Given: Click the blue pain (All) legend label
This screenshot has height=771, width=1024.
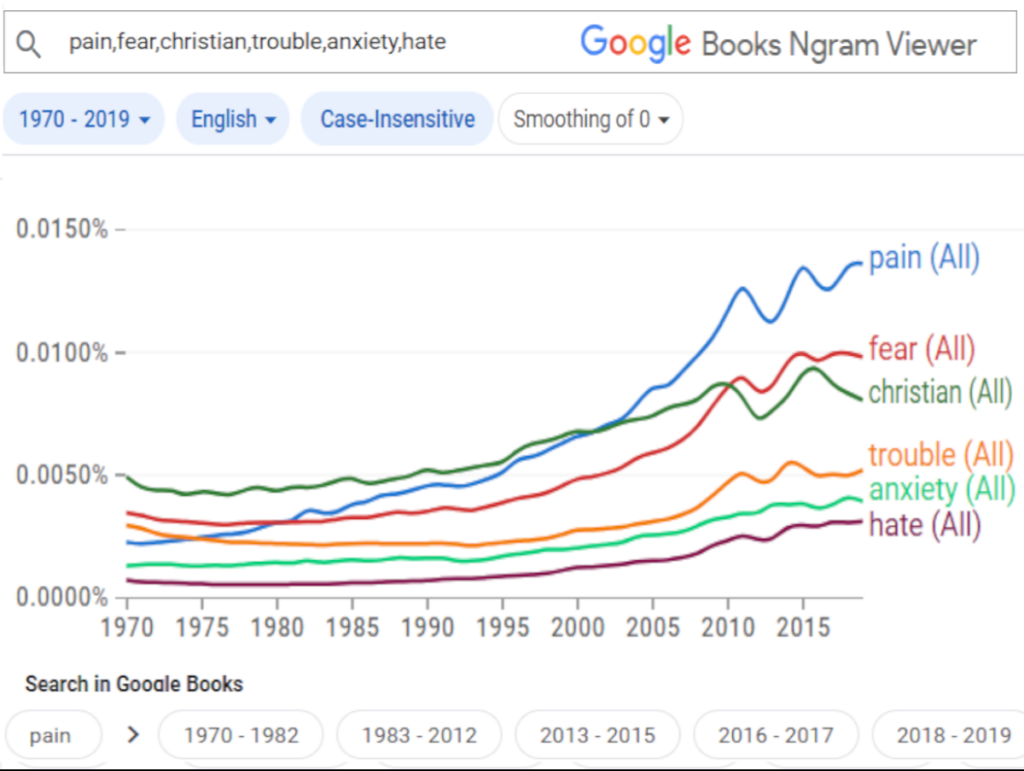Looking at the screenshot, I should tap(924, 258).
